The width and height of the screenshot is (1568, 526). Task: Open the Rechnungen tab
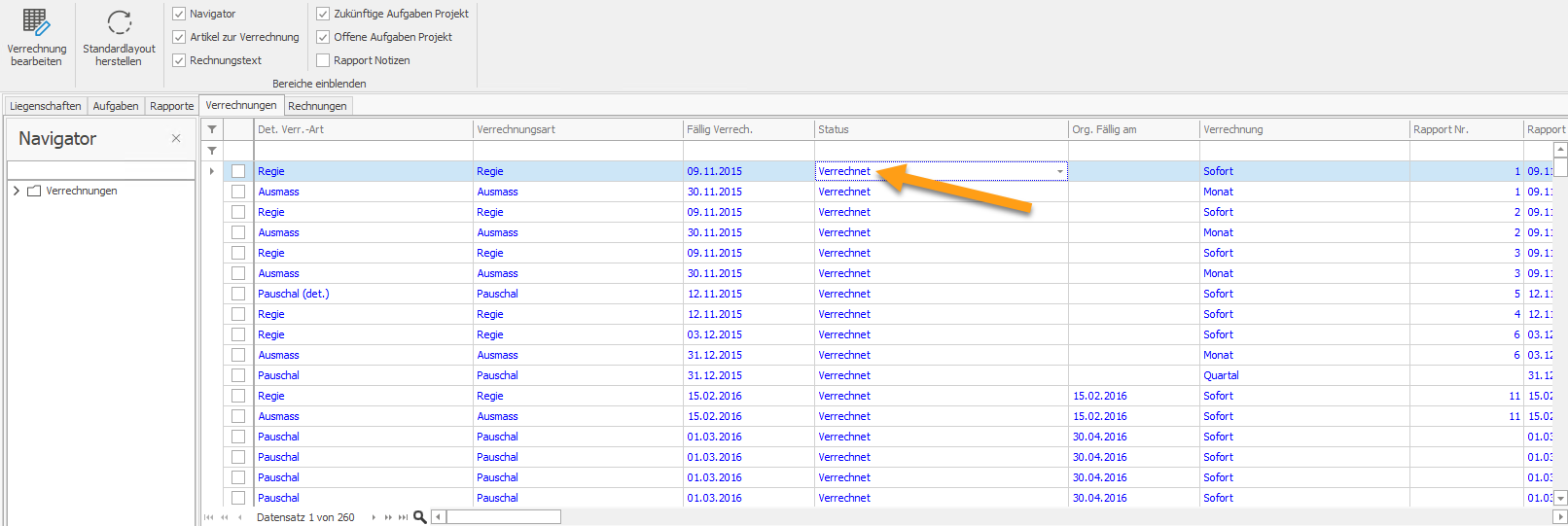pyautogui.click(x=317, y=106)
